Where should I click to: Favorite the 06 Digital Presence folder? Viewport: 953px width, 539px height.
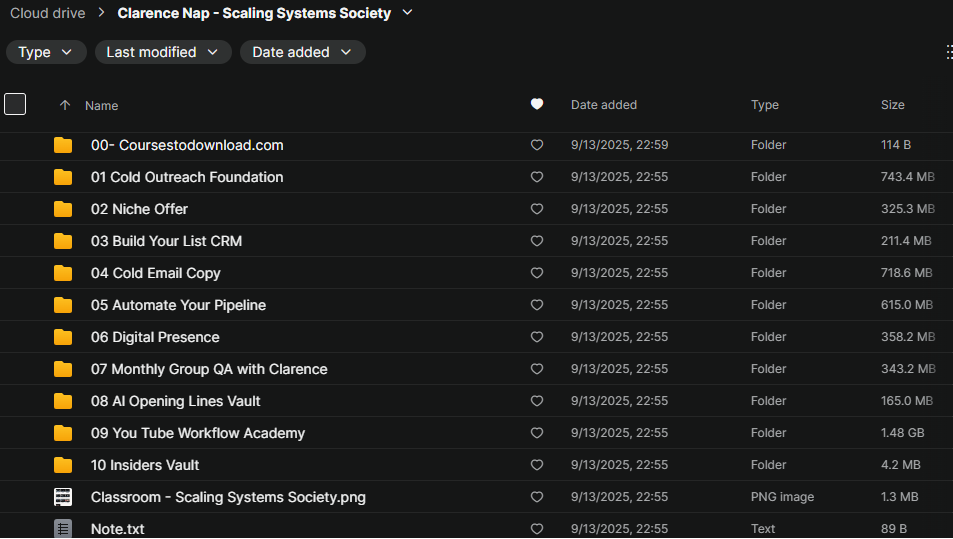coord(537,337)
